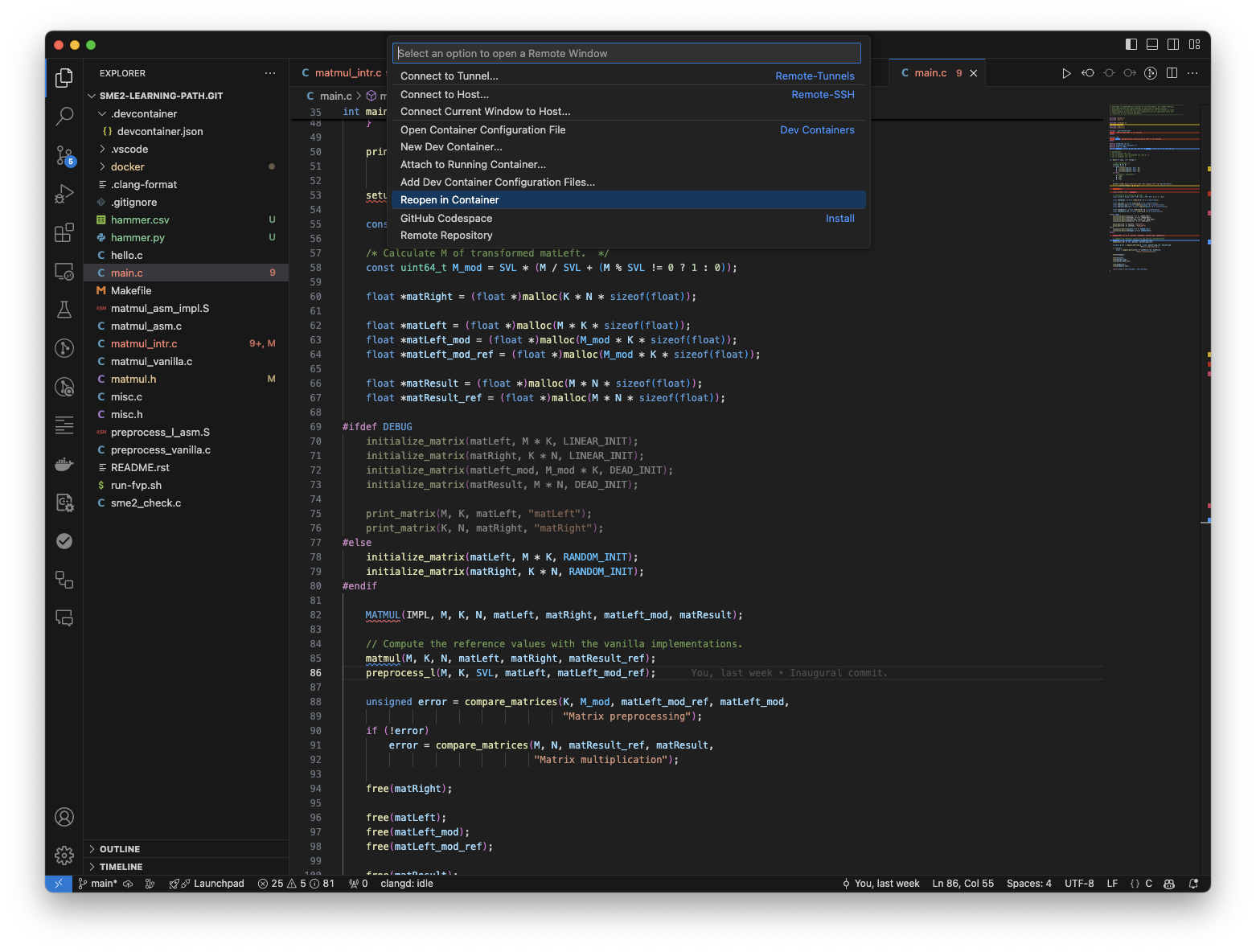
Task: Open the Run and Debug view
Action: pos(64,194)
